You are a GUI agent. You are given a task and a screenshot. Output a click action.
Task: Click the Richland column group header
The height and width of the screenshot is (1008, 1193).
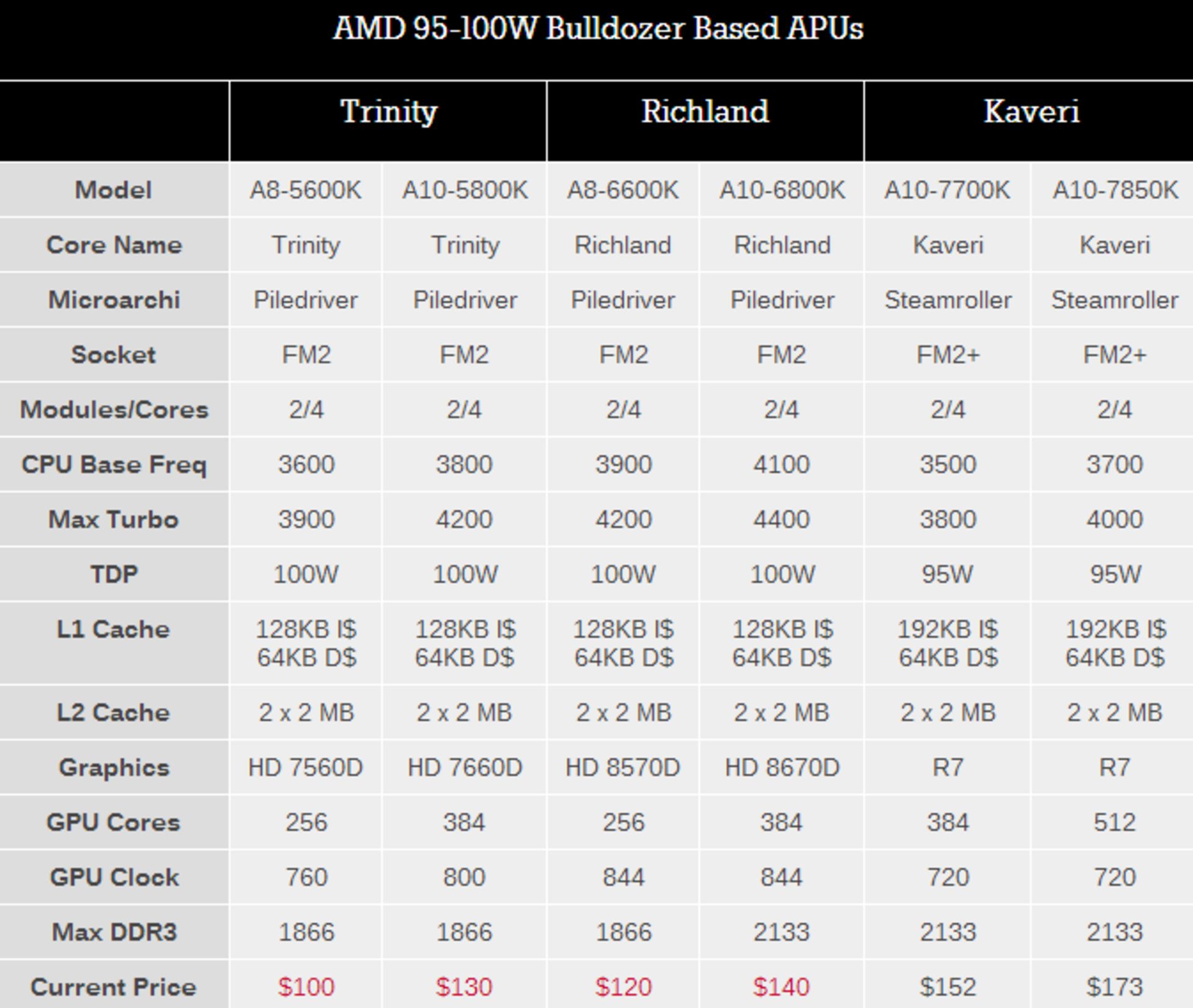tap(705, 112)
